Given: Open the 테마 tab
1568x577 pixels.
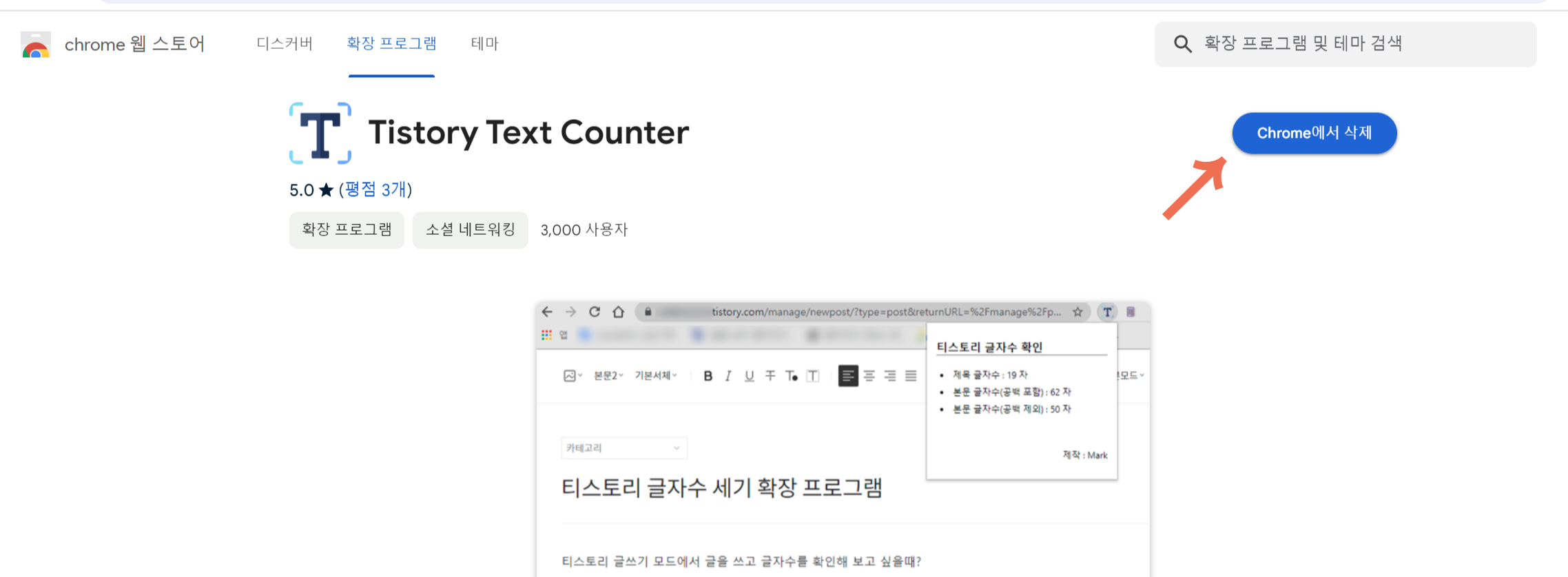Looking at the screenshot, I should coord(484,43).
